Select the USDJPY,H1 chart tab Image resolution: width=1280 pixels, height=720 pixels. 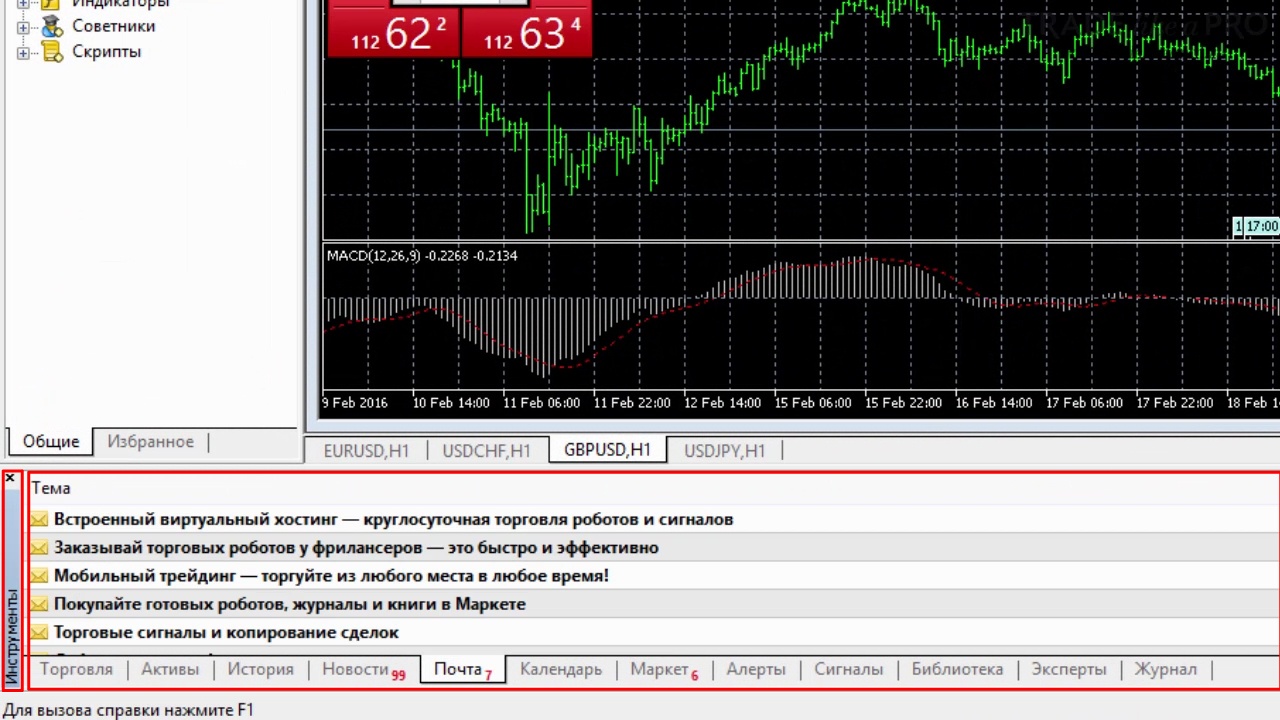point(725,451)
